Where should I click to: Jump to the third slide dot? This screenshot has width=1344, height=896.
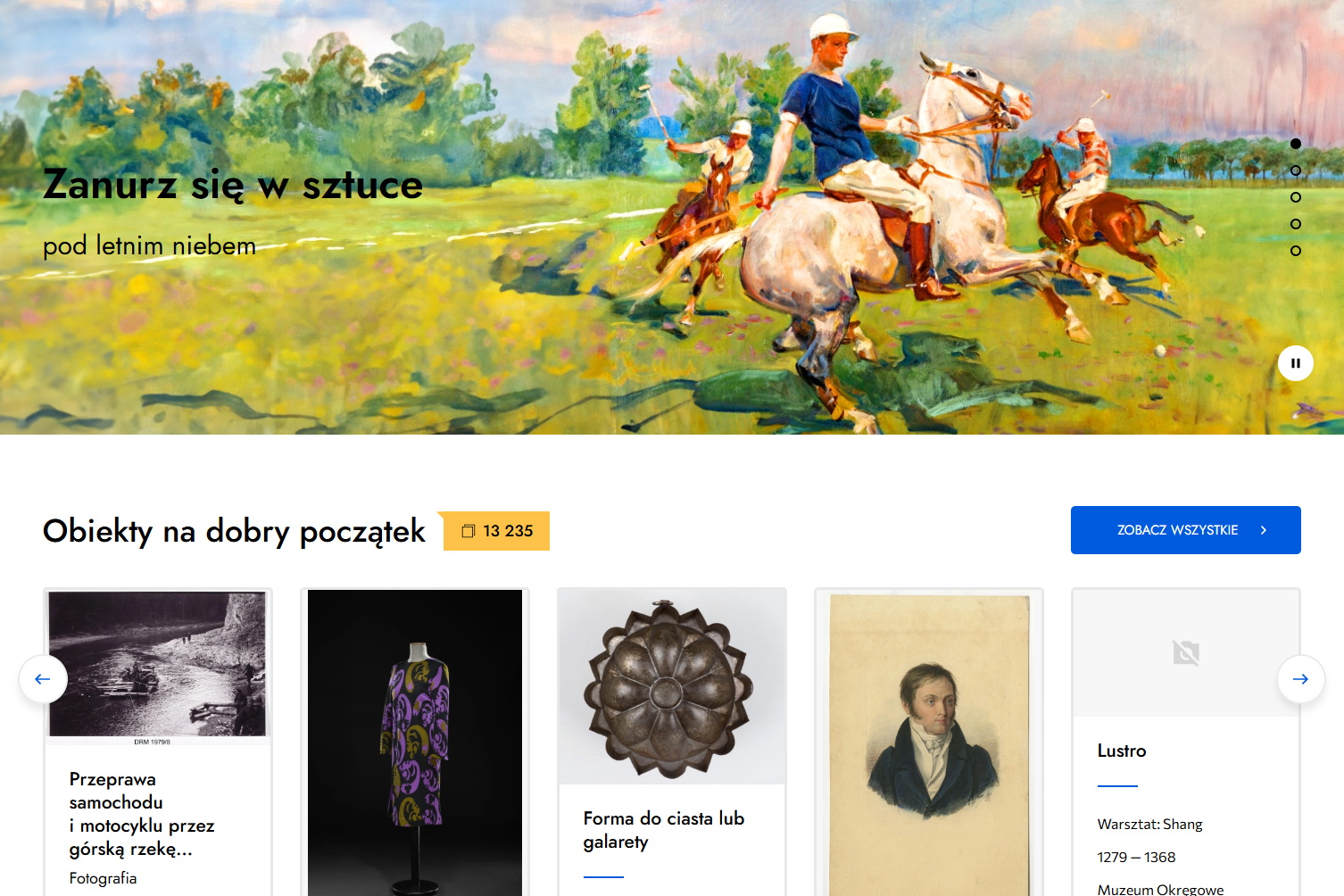[x=1296, y=197]
